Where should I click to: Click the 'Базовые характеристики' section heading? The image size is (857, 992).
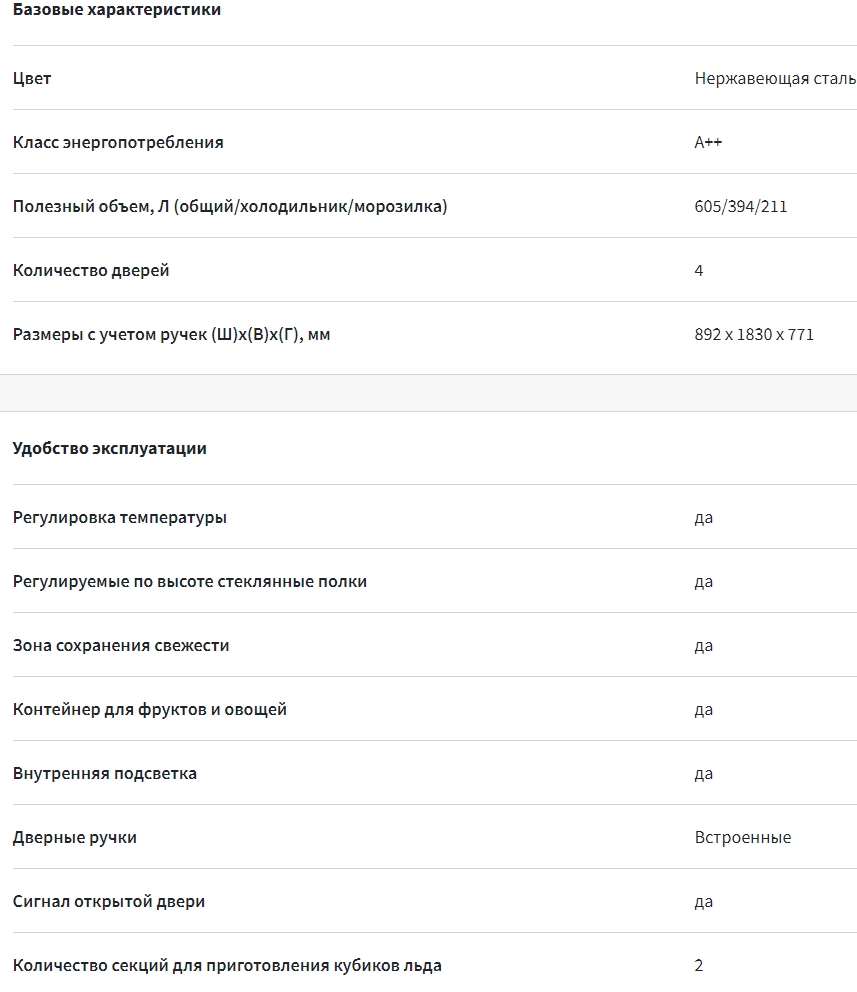[117, 10]
